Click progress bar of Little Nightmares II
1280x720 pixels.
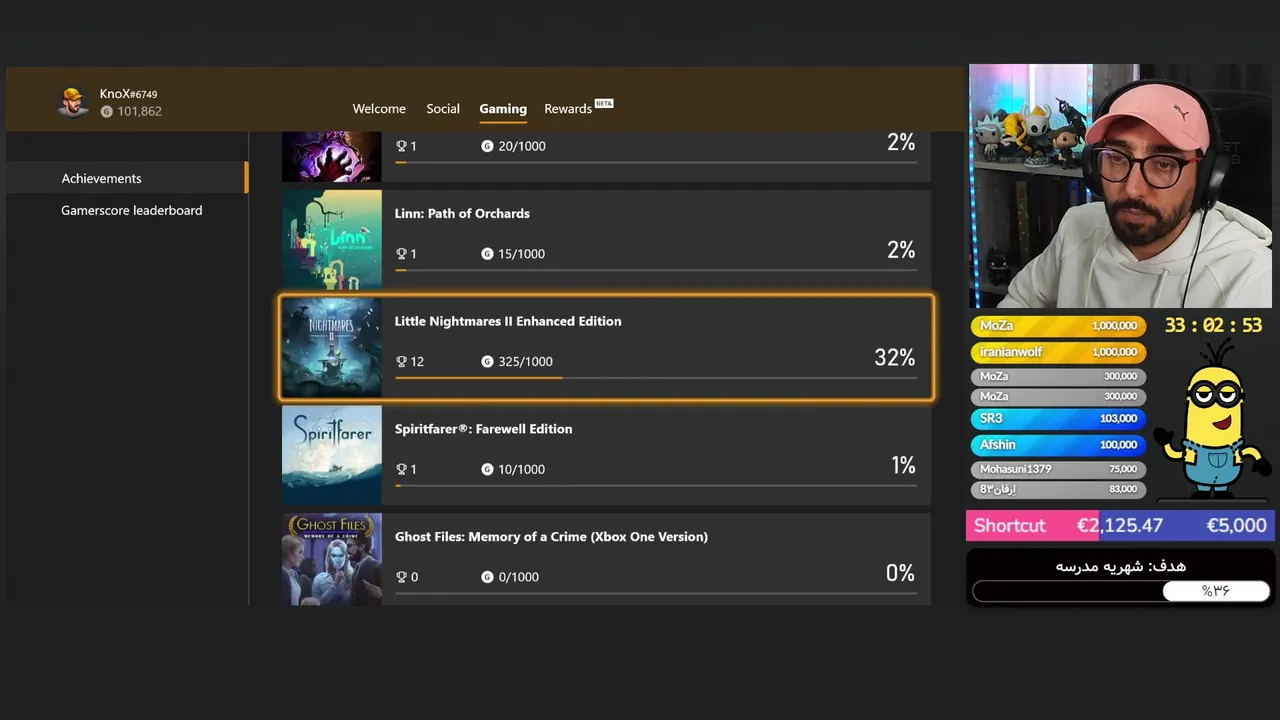coord(656,378)
